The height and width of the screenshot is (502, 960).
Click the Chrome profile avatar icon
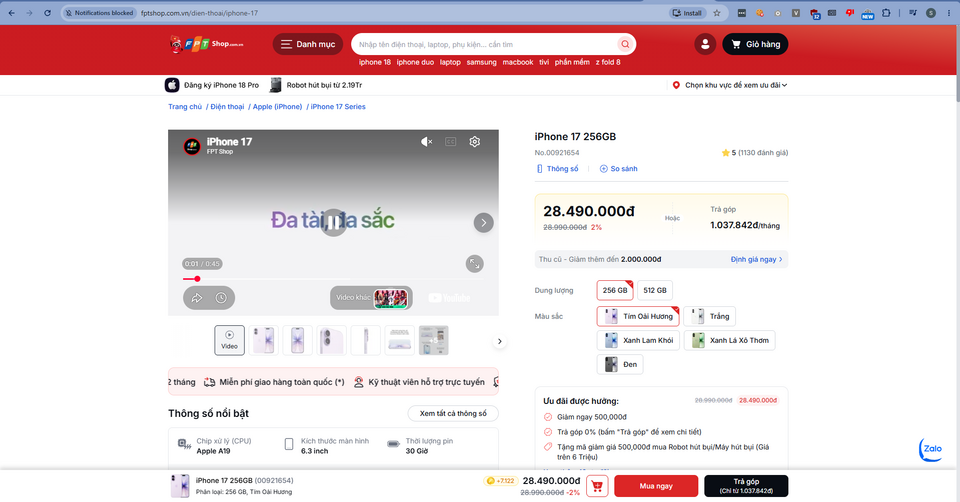point(931,13)
